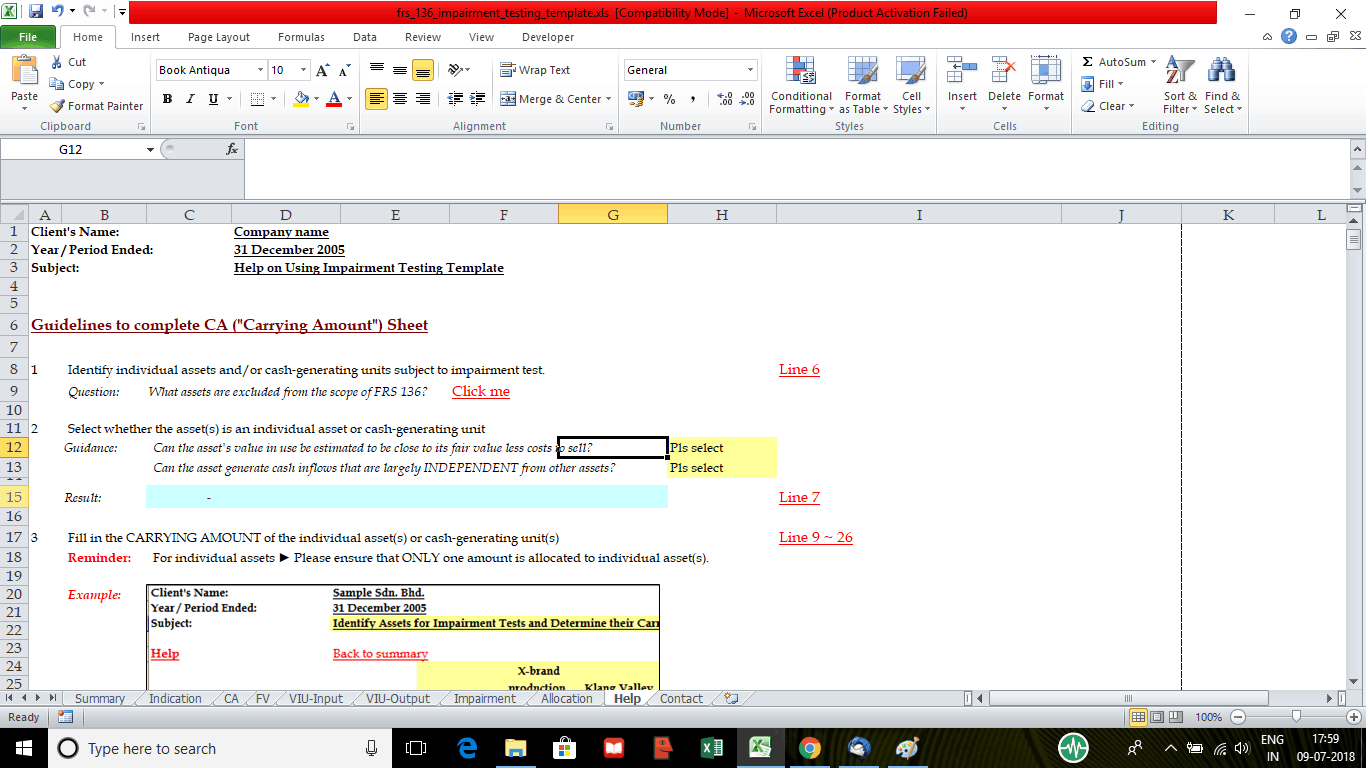Expand the Name Box dropdown

coord(150,149)
